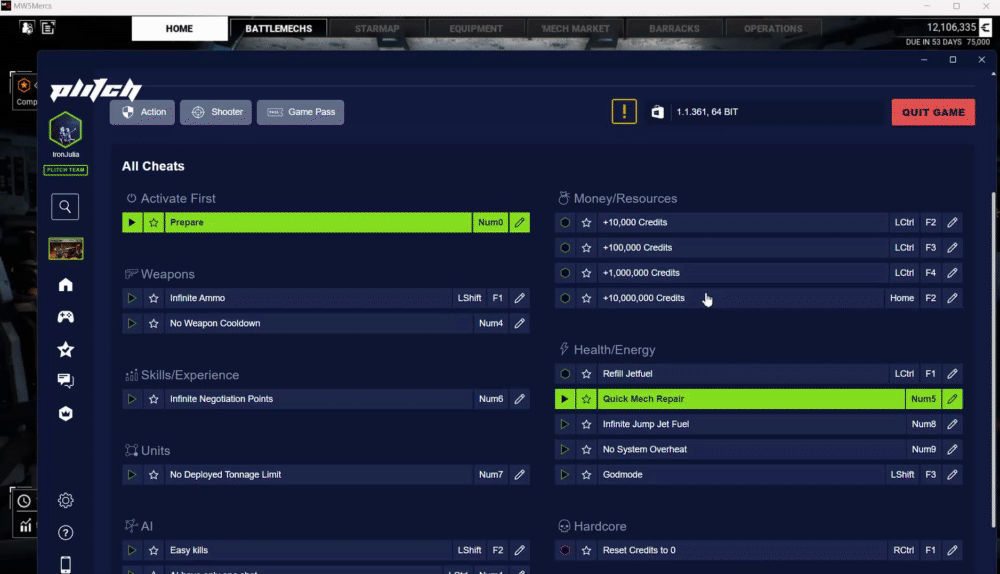Screen dimensions: 1000x574
Task: Edit hotkey for Refill Jetfuel
Action: (x=952, y=374)
